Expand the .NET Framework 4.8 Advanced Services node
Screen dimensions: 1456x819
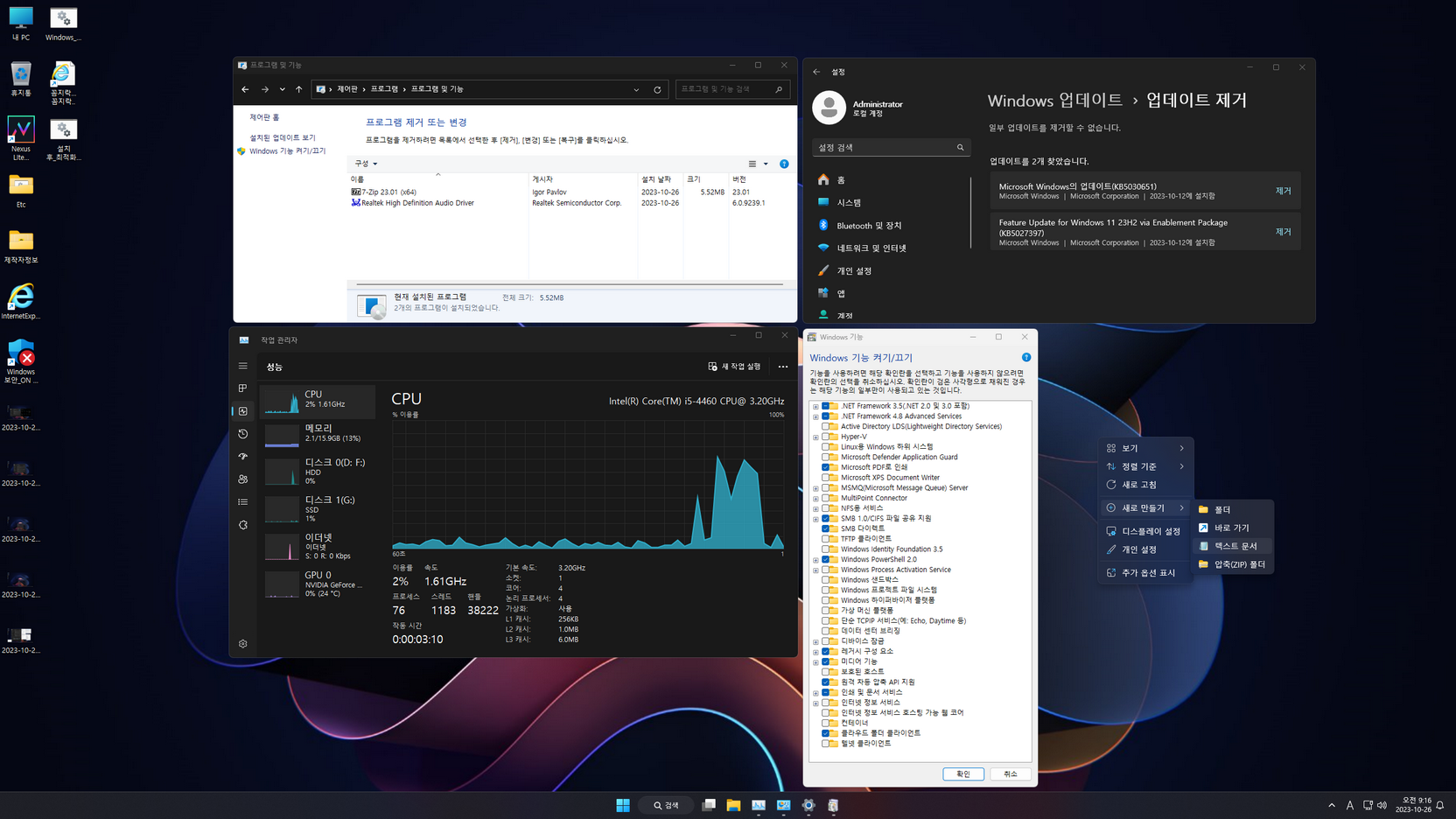click(815, 416)
